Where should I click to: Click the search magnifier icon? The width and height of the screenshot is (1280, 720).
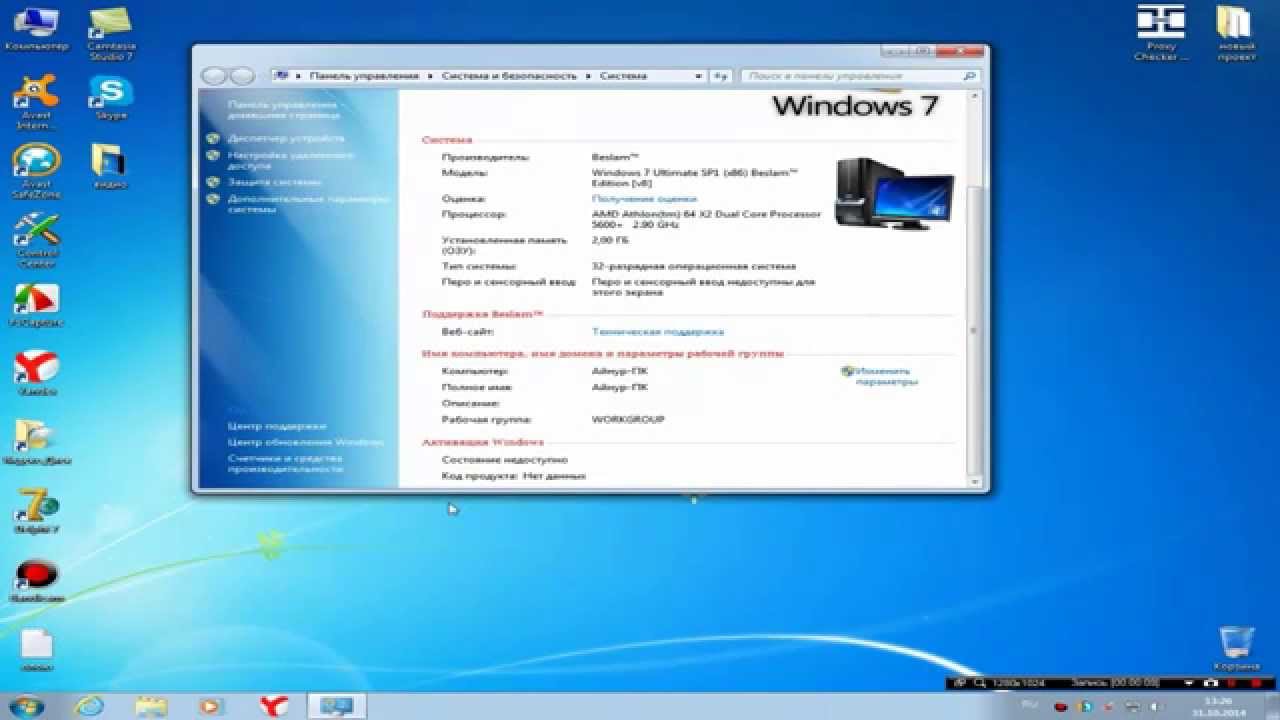(969, 76)
